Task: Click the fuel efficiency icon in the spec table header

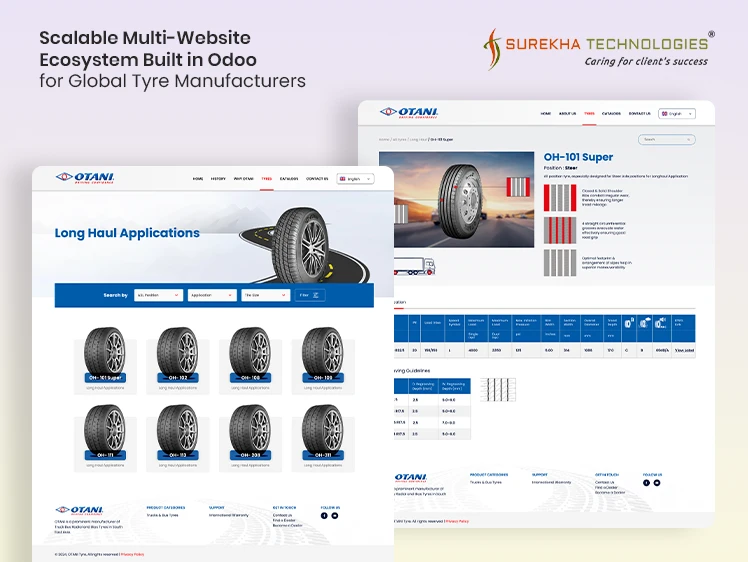Action: [x=629, y=323]
